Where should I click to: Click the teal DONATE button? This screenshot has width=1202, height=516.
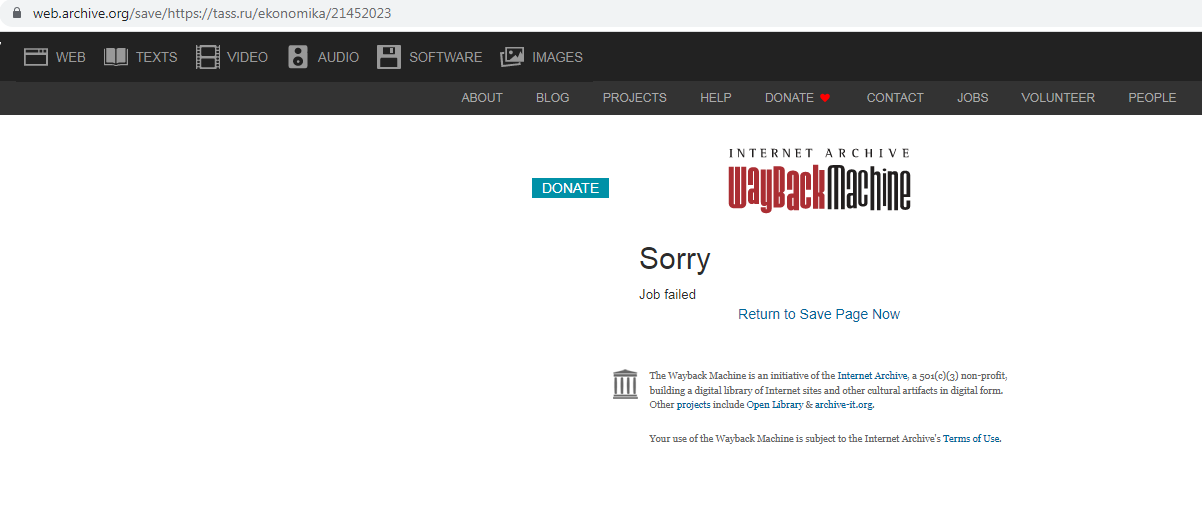[x=570, y=188]
